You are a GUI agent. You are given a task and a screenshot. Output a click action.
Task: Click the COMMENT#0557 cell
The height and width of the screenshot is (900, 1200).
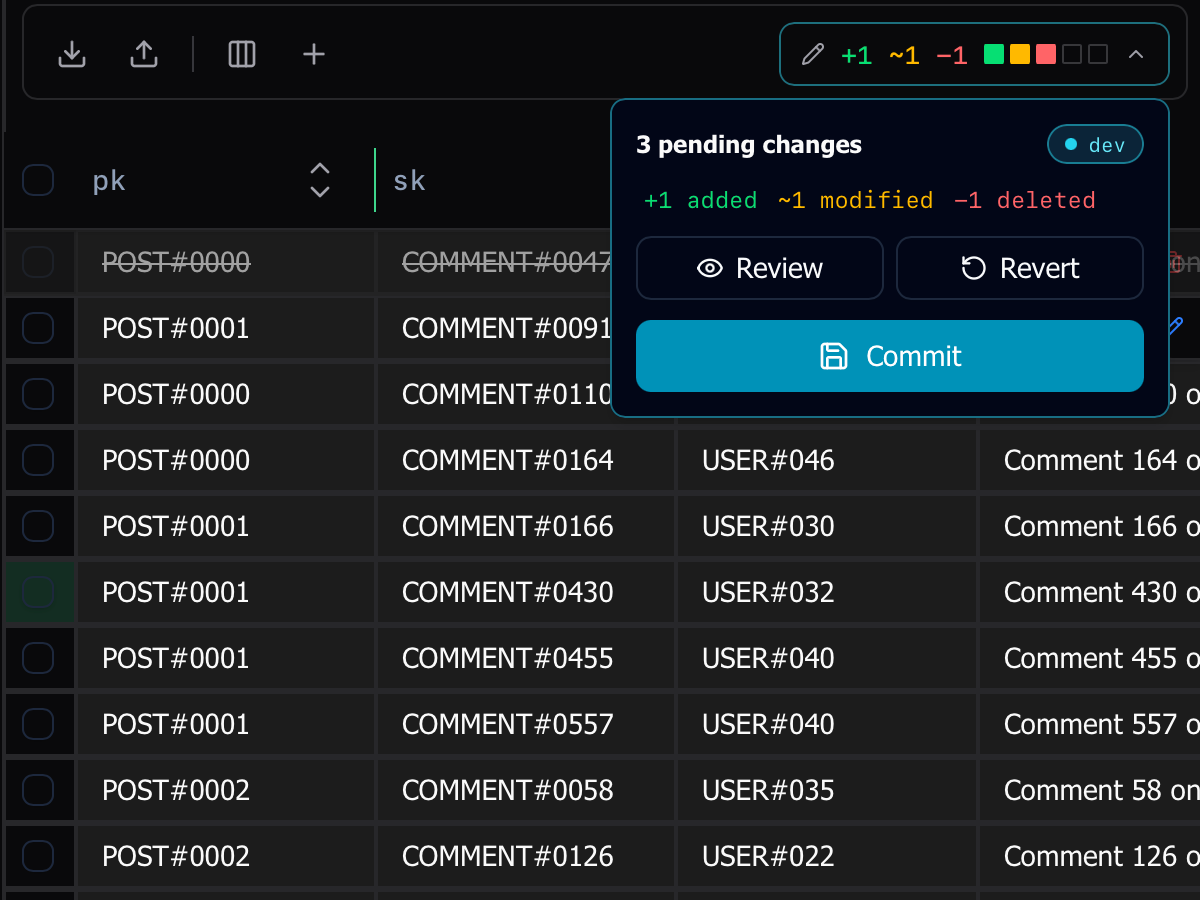pos(526,724)
